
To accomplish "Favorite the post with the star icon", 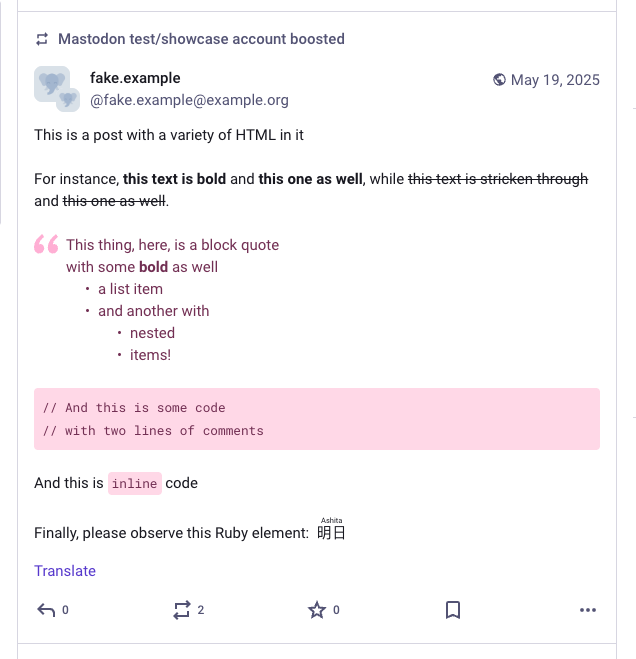I will coord(317,610).
